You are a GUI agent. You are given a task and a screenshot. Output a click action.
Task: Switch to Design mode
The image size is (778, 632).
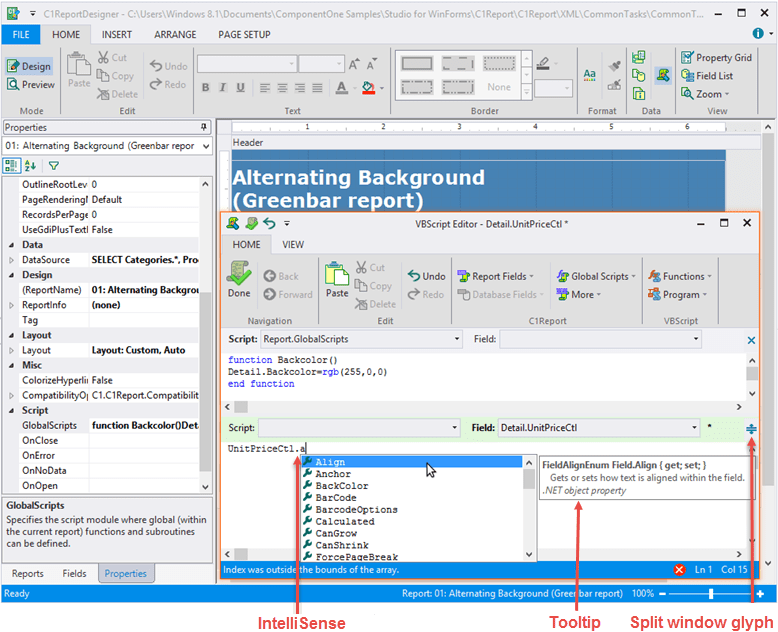pyautogui.click(x=29, y=66)
